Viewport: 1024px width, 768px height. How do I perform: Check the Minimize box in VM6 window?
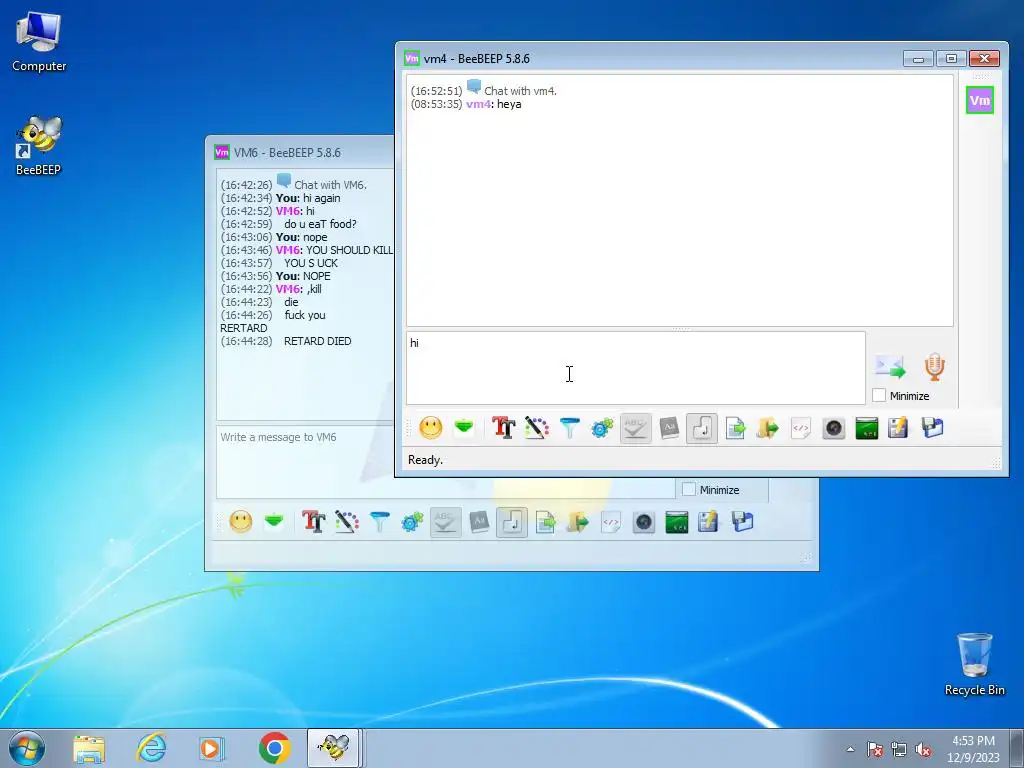(688, 489)
